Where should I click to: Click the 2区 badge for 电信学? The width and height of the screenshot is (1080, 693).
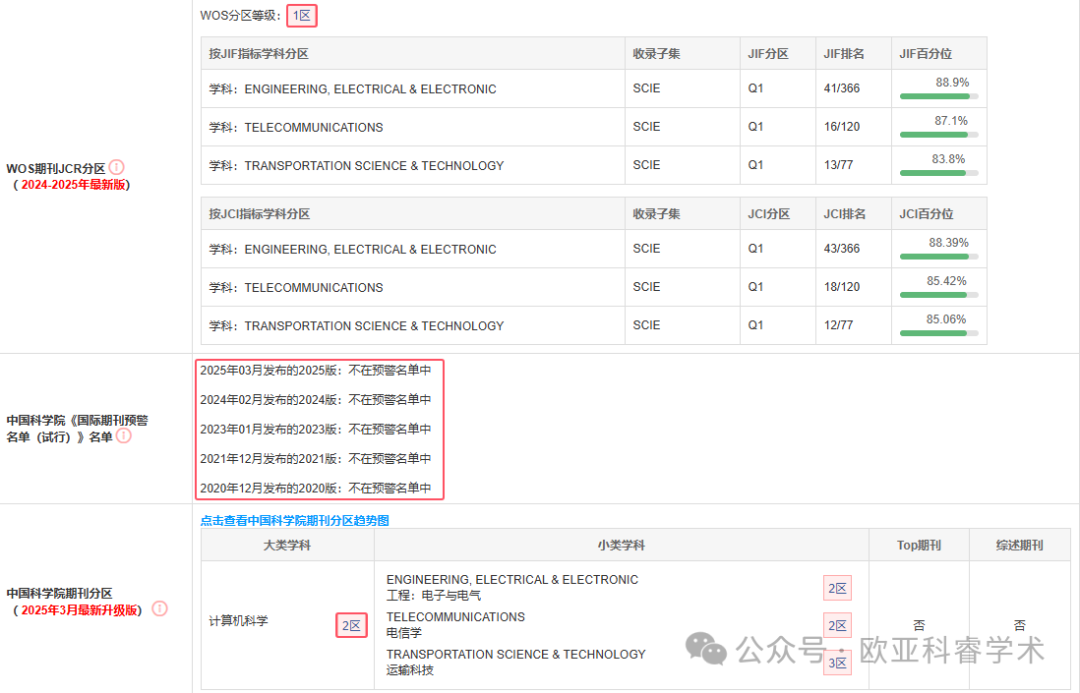[x=837, y=624]
